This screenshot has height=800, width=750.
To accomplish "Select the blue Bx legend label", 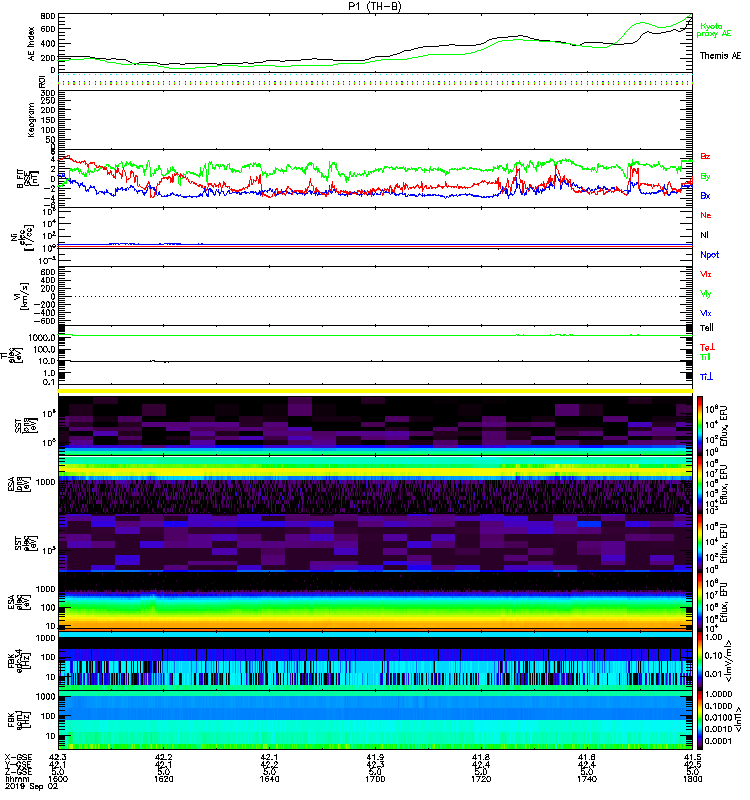I will [x=705, y=195].
